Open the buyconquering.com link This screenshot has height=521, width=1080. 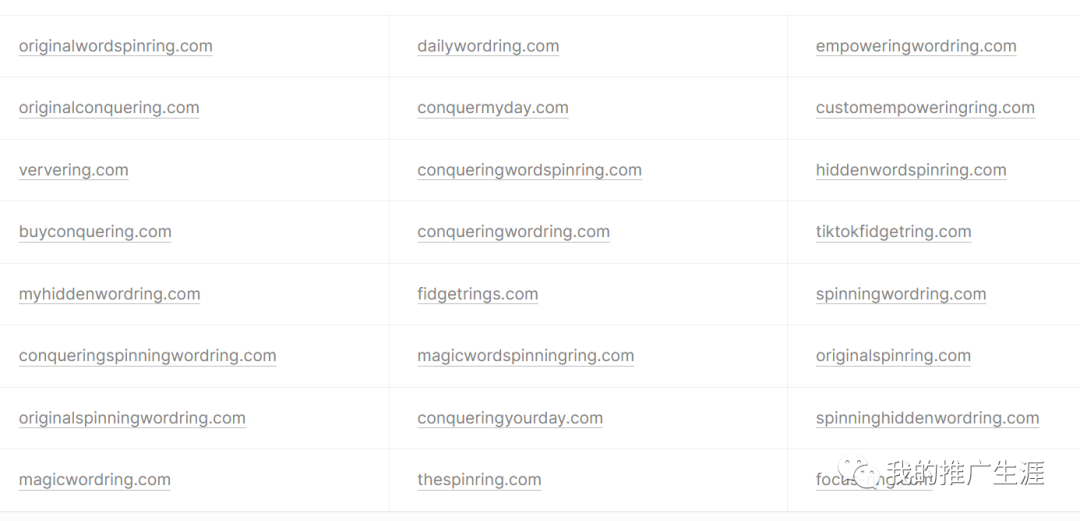pos(95,232)
